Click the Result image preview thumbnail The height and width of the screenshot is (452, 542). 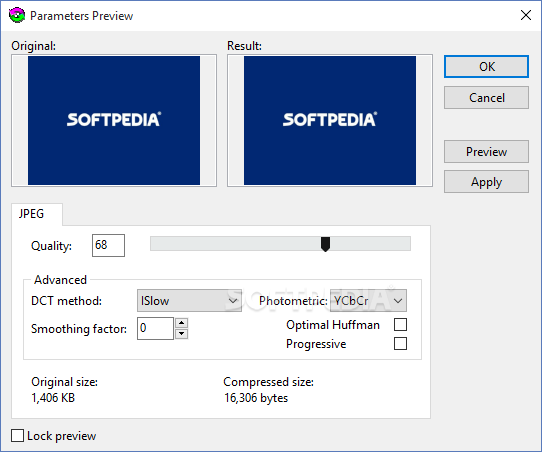(x=330, y=120)
